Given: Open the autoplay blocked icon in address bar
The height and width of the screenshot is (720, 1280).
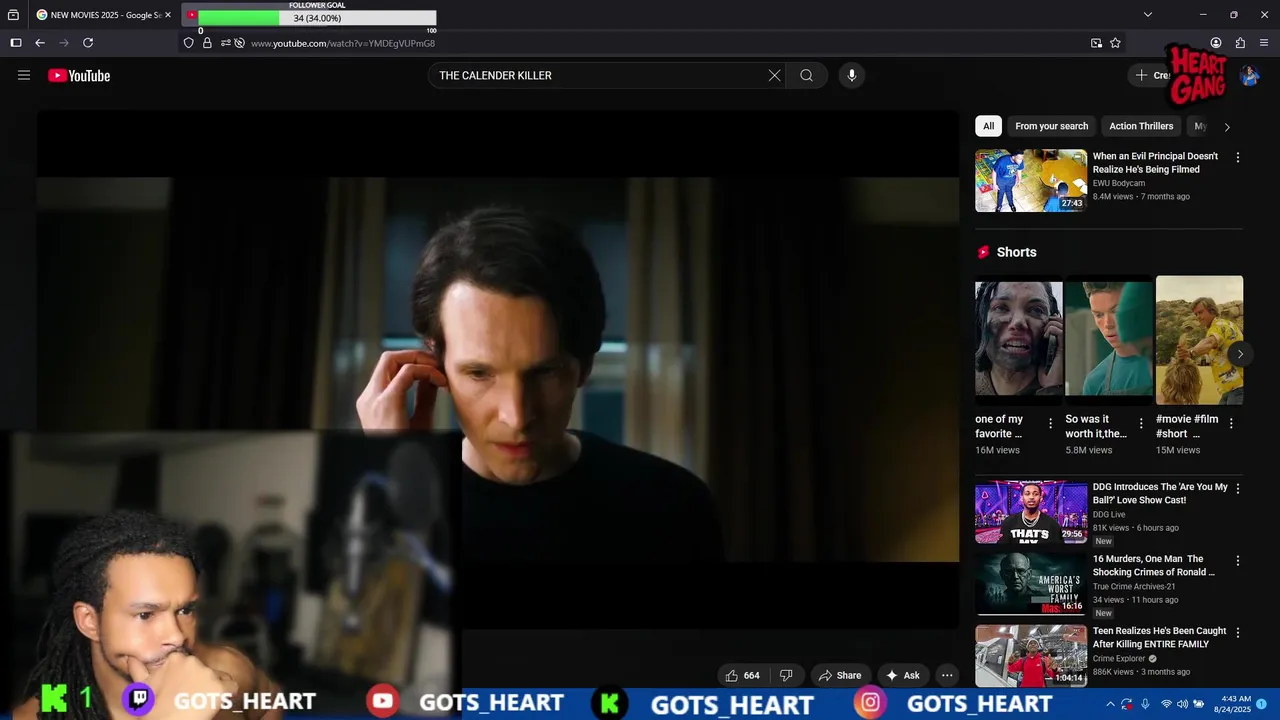Looking at the screenshot, I should point(240,43).
